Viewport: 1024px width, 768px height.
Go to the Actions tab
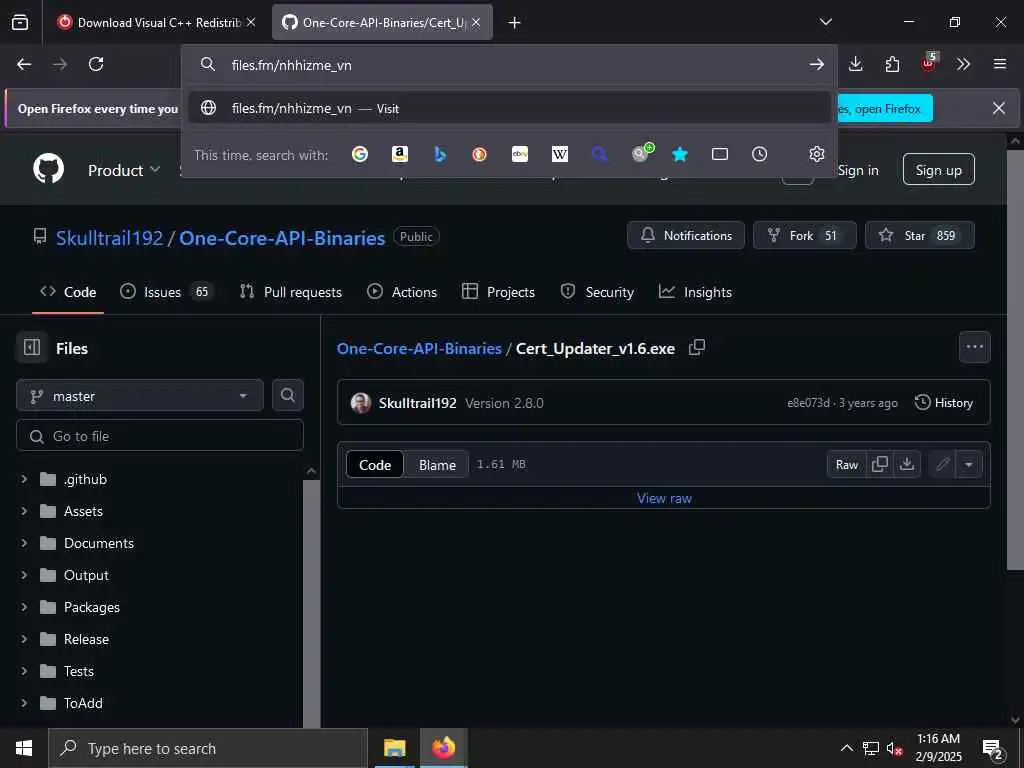pyautogui.click(x=402, y=292)
